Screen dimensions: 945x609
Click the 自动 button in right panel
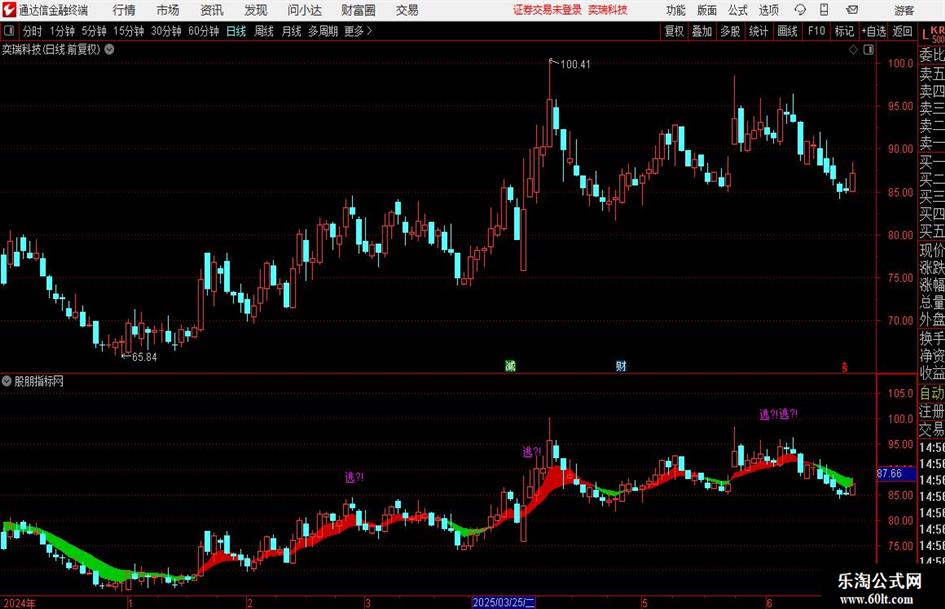[x=932, y=393]
